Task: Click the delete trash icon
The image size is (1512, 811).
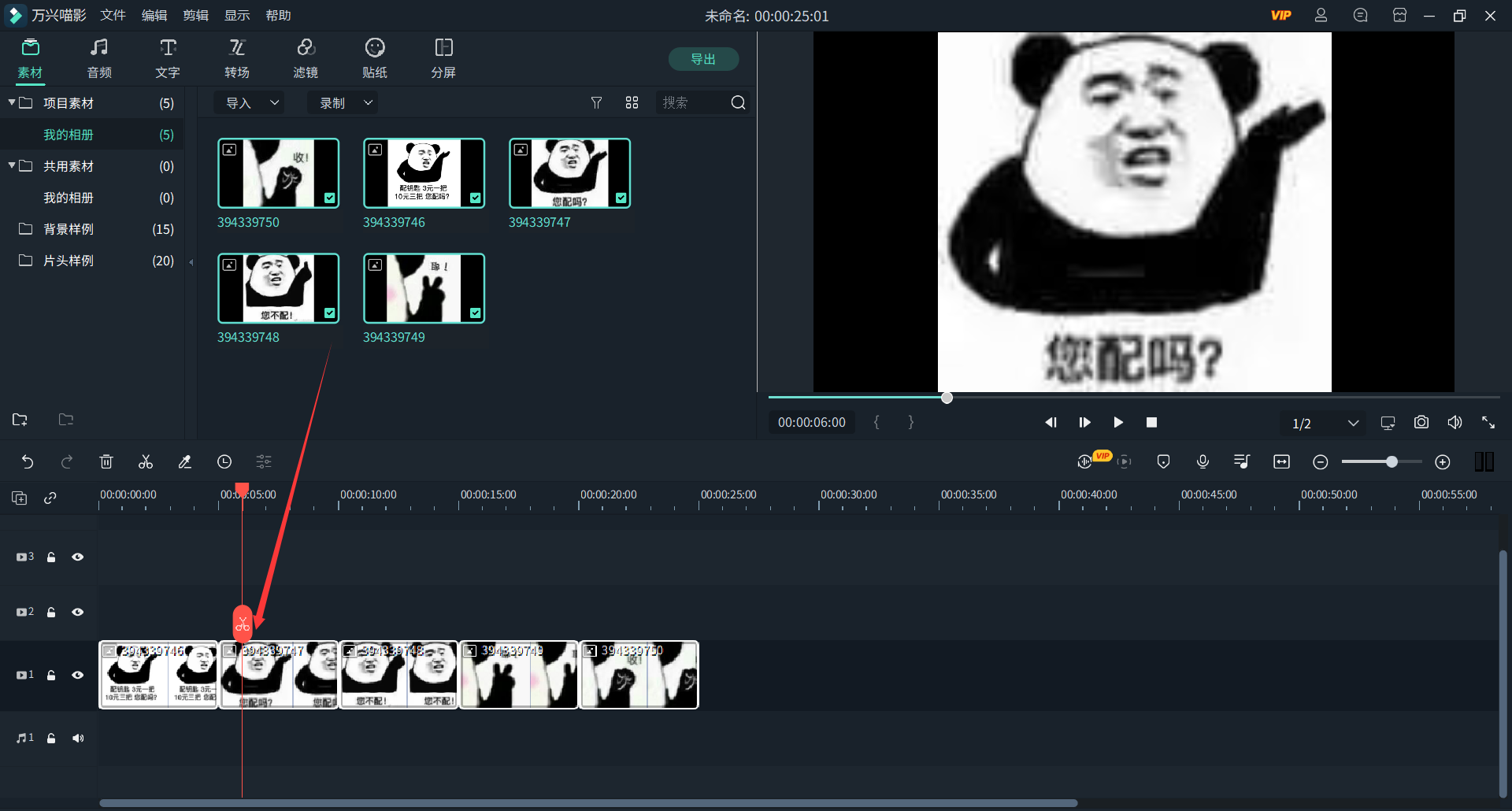Action: point(106,462)
